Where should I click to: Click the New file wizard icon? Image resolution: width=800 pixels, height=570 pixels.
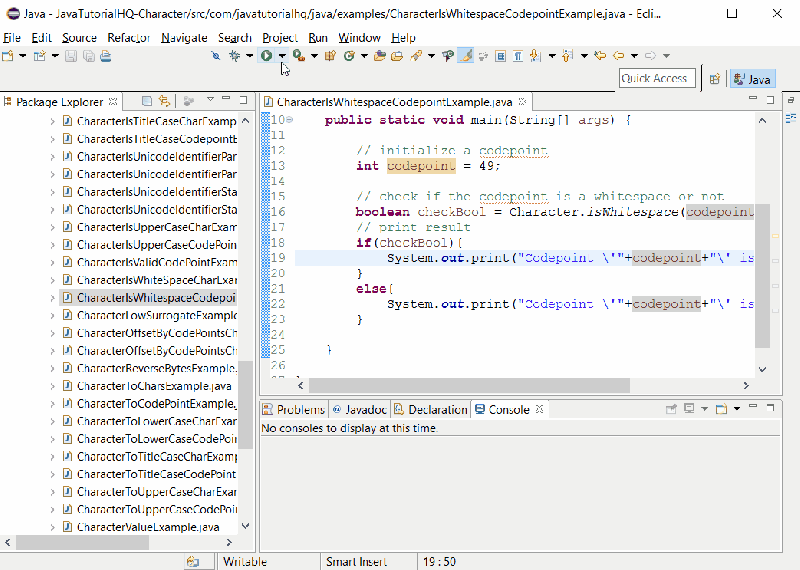pos(8,56)
